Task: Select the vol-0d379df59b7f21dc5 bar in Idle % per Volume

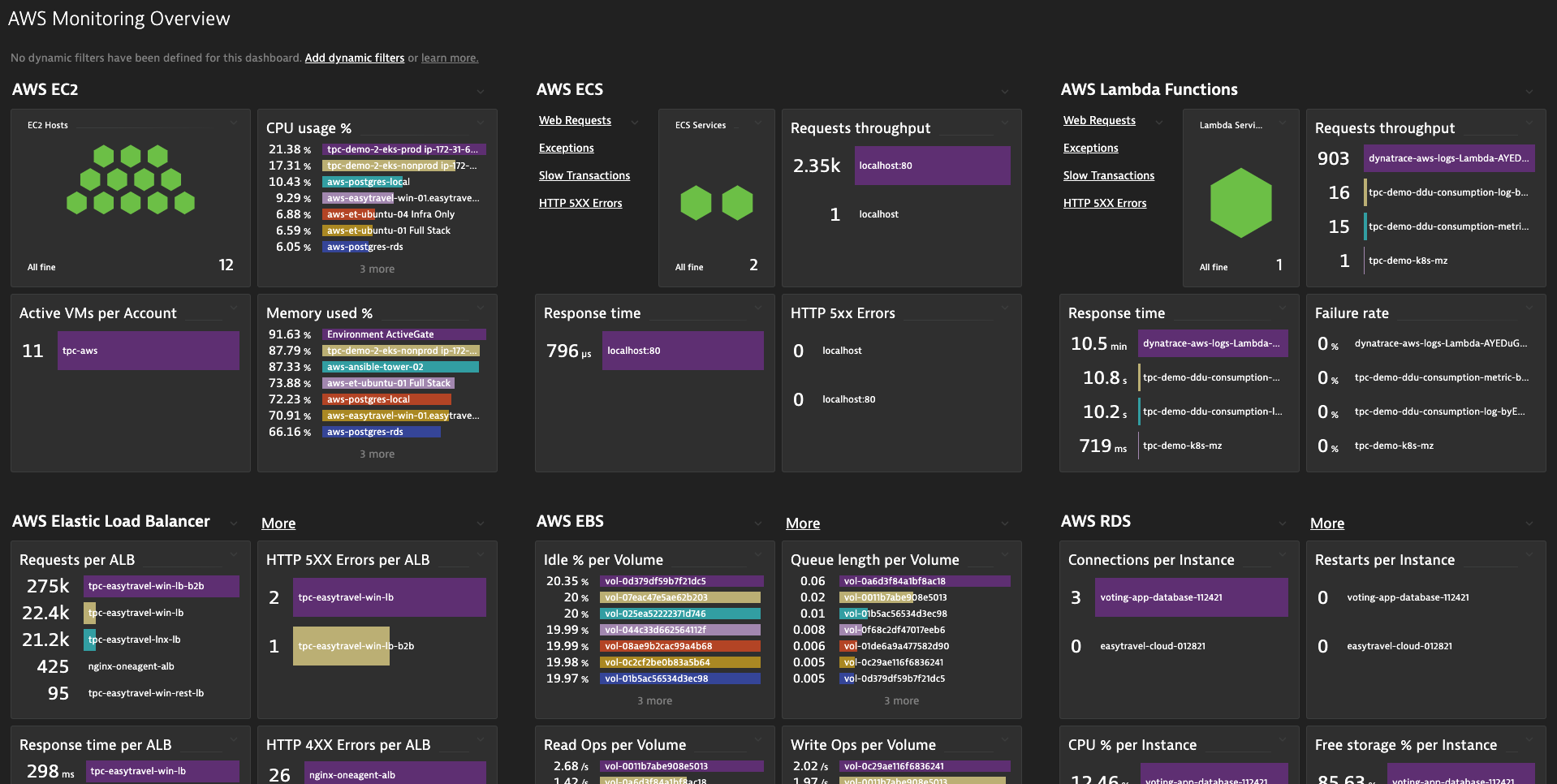Action: pos(682,581)
